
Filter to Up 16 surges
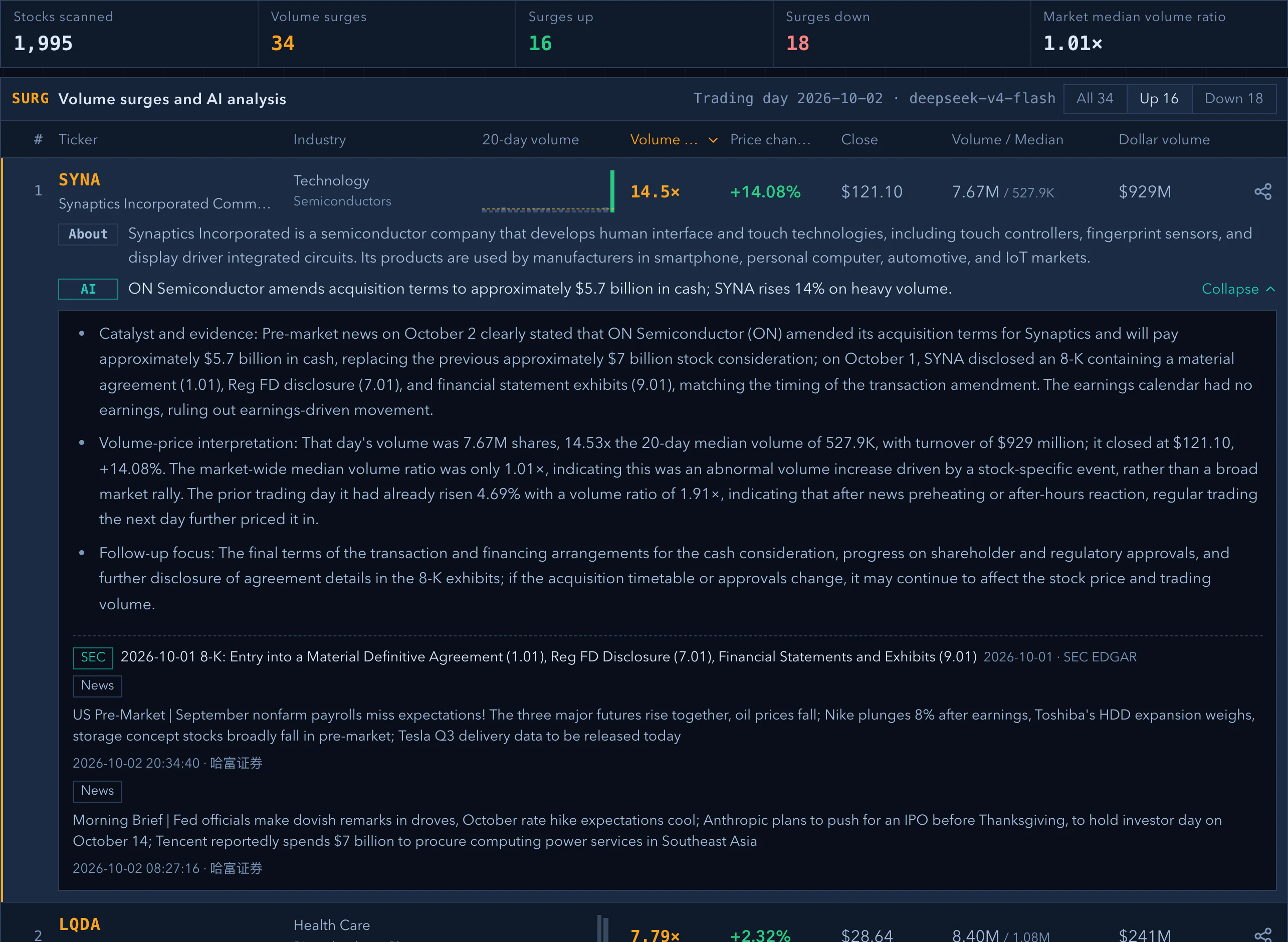(1159, 99)
